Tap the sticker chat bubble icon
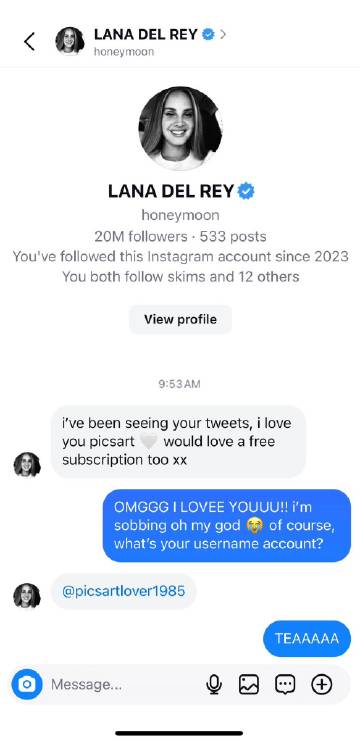Viewport: 360px width, 742px height. 285,684
